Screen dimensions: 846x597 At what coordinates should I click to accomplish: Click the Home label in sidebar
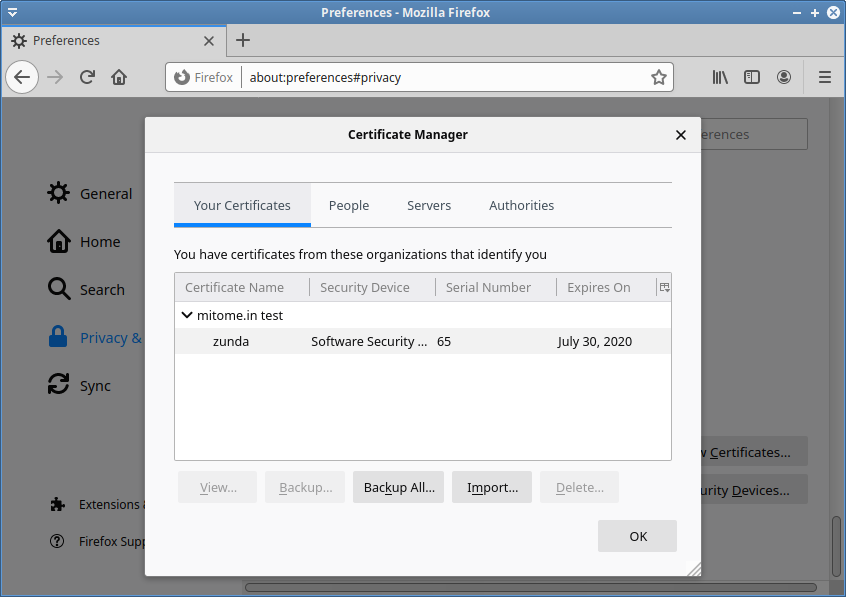pyautogui.click(x=100, y=242)
